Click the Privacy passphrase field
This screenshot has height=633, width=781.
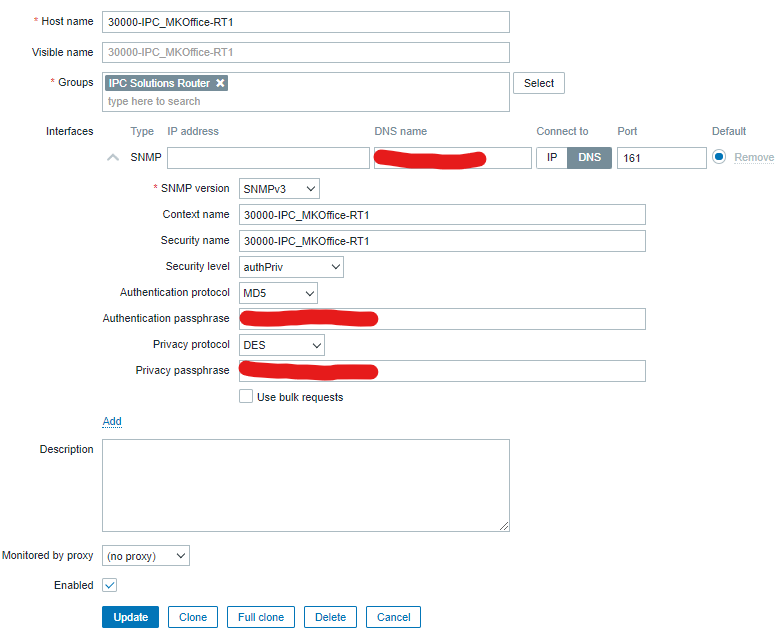pyautogui.click(x=442, y=371)
